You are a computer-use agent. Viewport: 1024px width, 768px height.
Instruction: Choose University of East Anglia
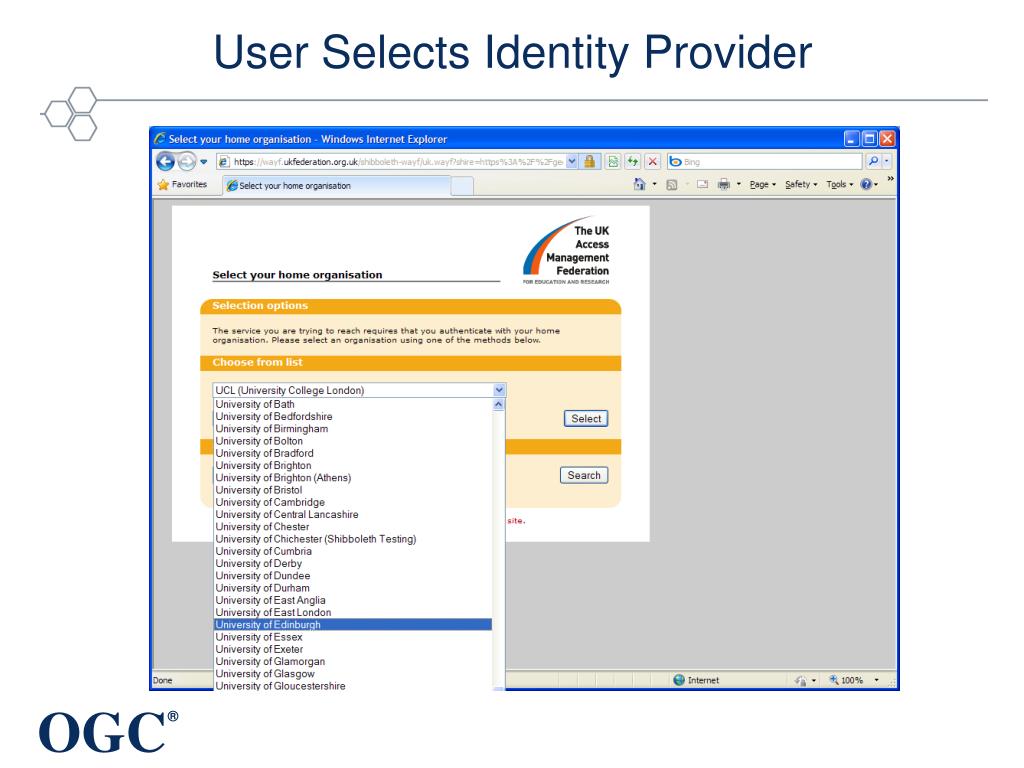pyautogui.click(x=353, y=600)
